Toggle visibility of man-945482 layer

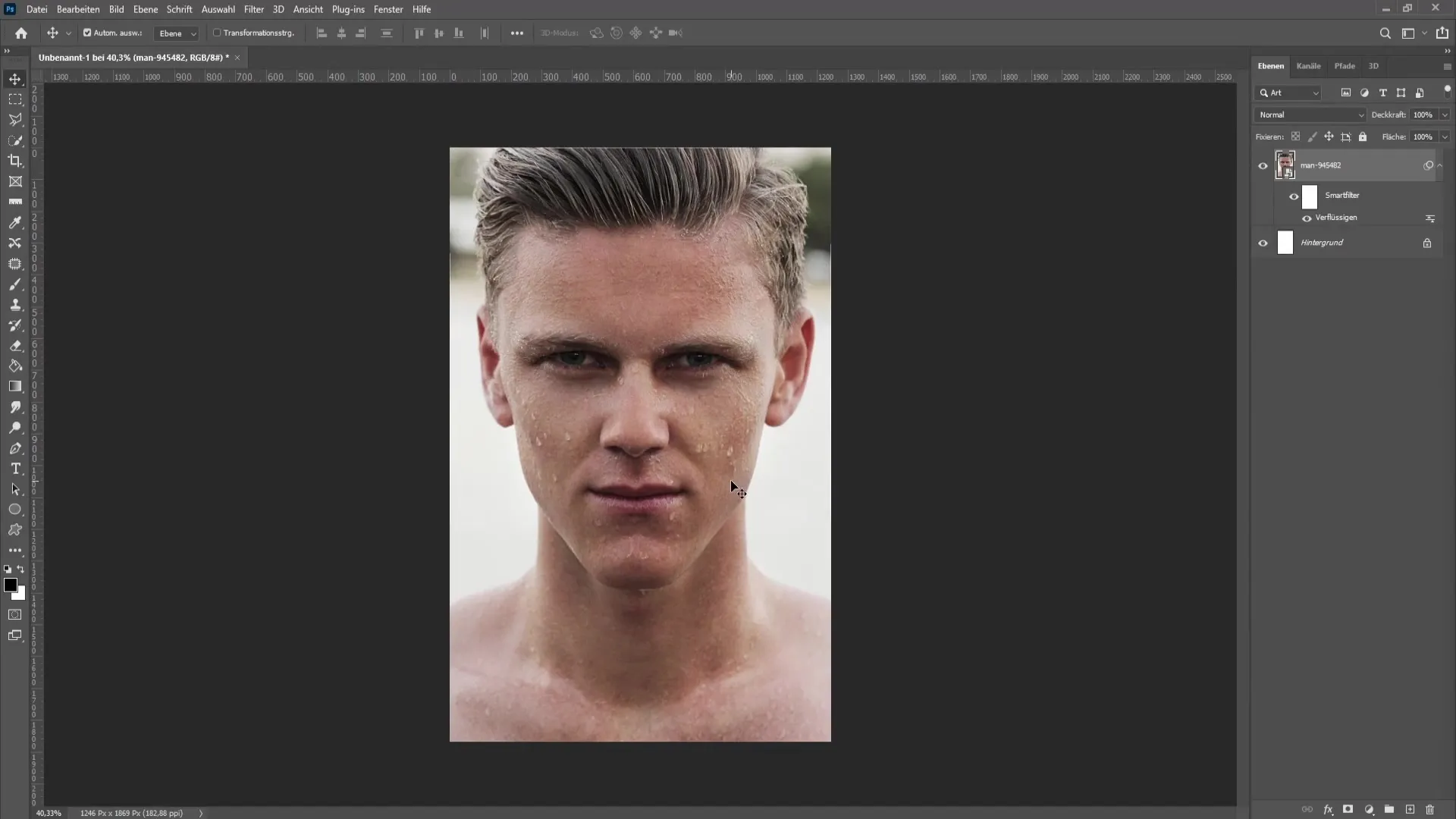coord(1263,165)
